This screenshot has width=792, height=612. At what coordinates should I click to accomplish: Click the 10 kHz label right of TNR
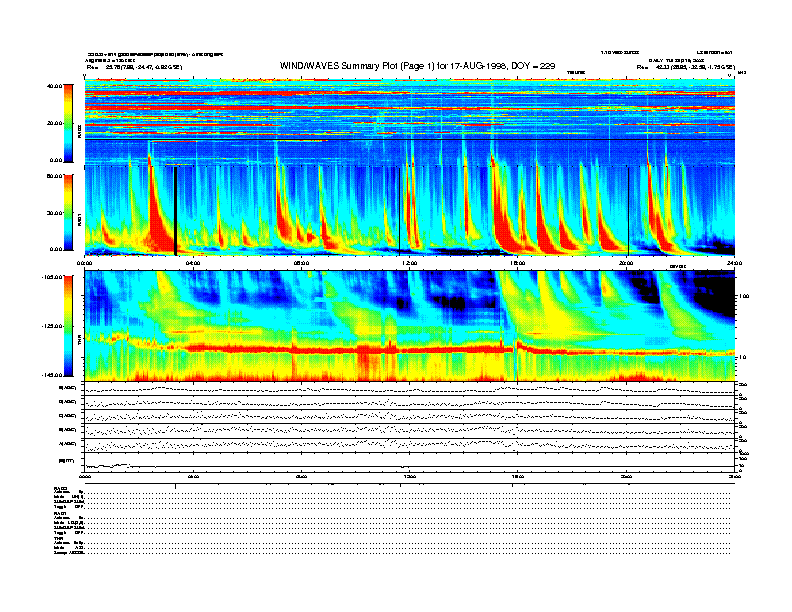point(742,357)
